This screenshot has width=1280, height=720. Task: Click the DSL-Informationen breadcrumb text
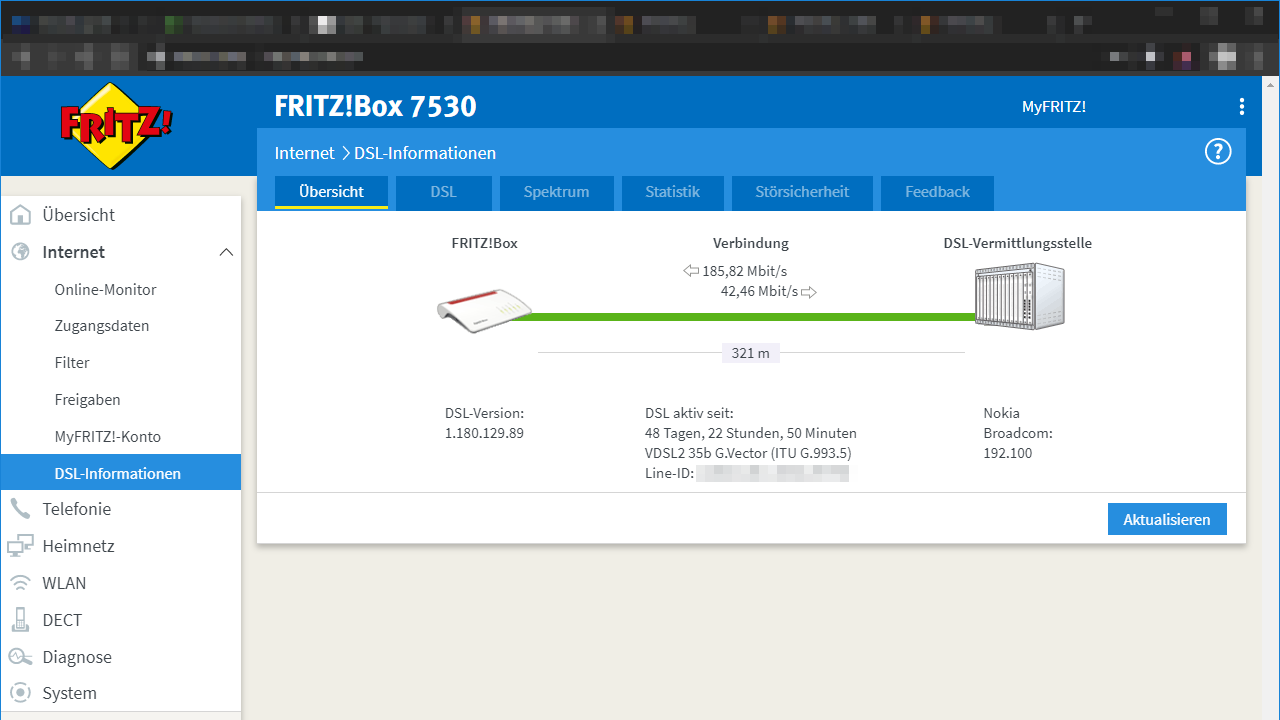[x=425, y=153]
